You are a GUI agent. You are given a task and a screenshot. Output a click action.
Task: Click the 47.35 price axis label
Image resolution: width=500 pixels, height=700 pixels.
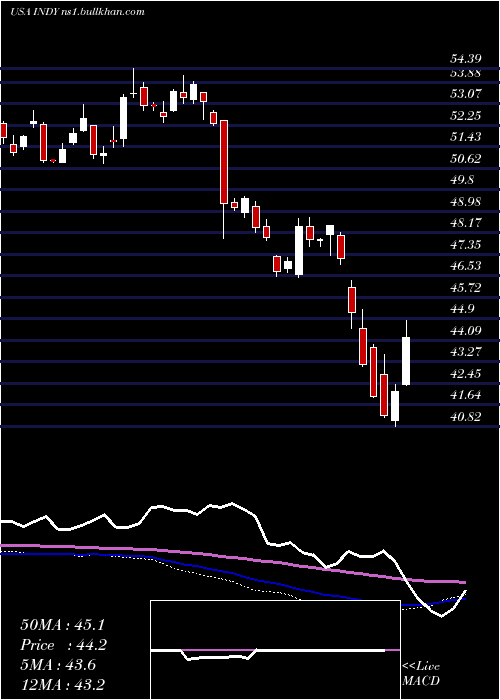(x=465, y=245)
